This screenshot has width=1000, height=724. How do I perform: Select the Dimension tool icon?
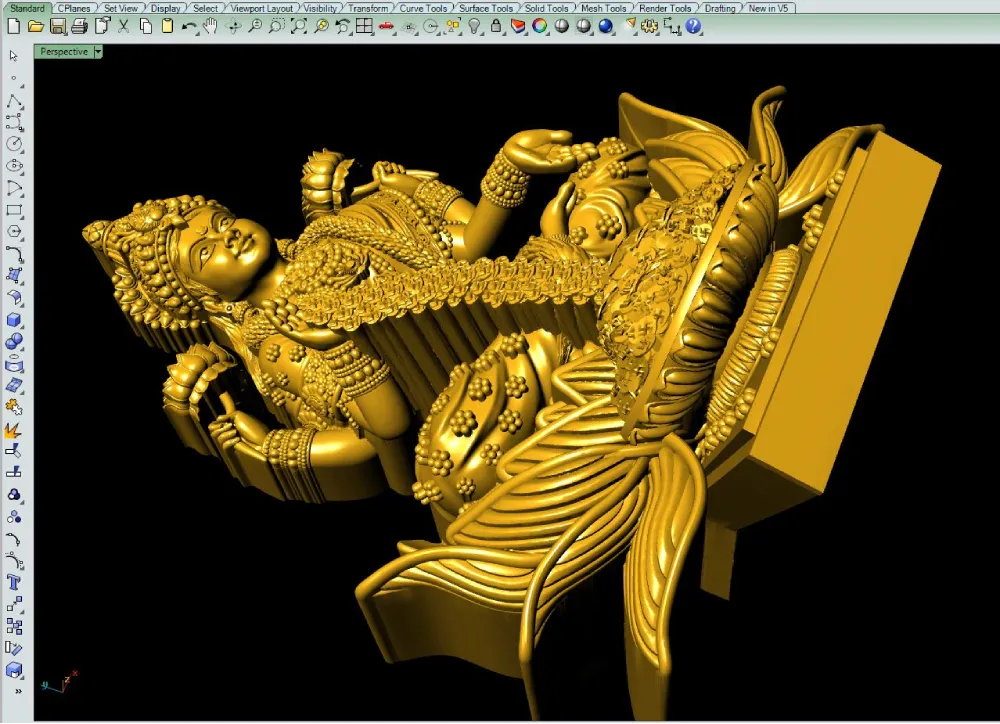click(x=672, y=26)
